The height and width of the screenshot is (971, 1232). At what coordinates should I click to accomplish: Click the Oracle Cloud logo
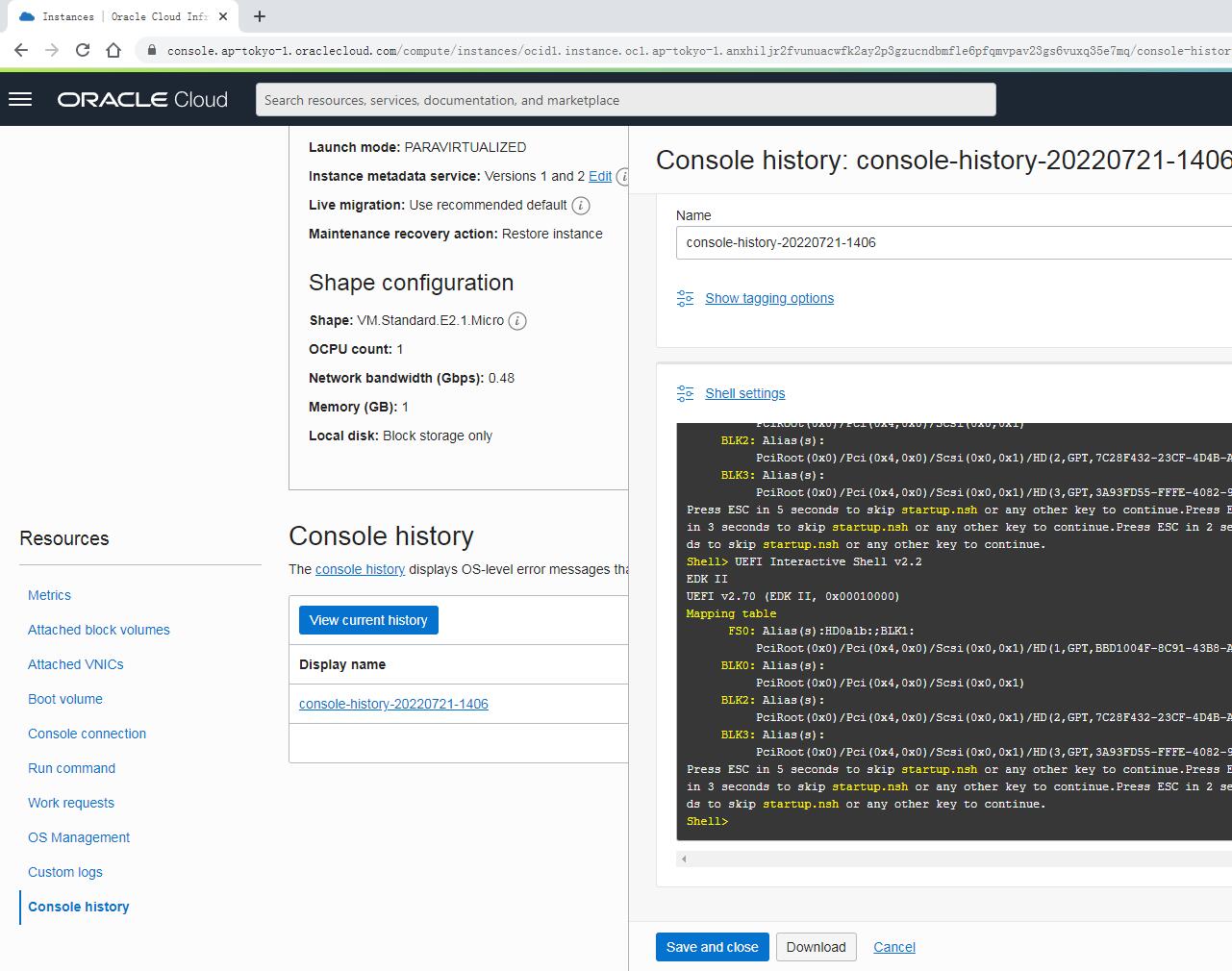pyautogui.click(x=142, y=99)
